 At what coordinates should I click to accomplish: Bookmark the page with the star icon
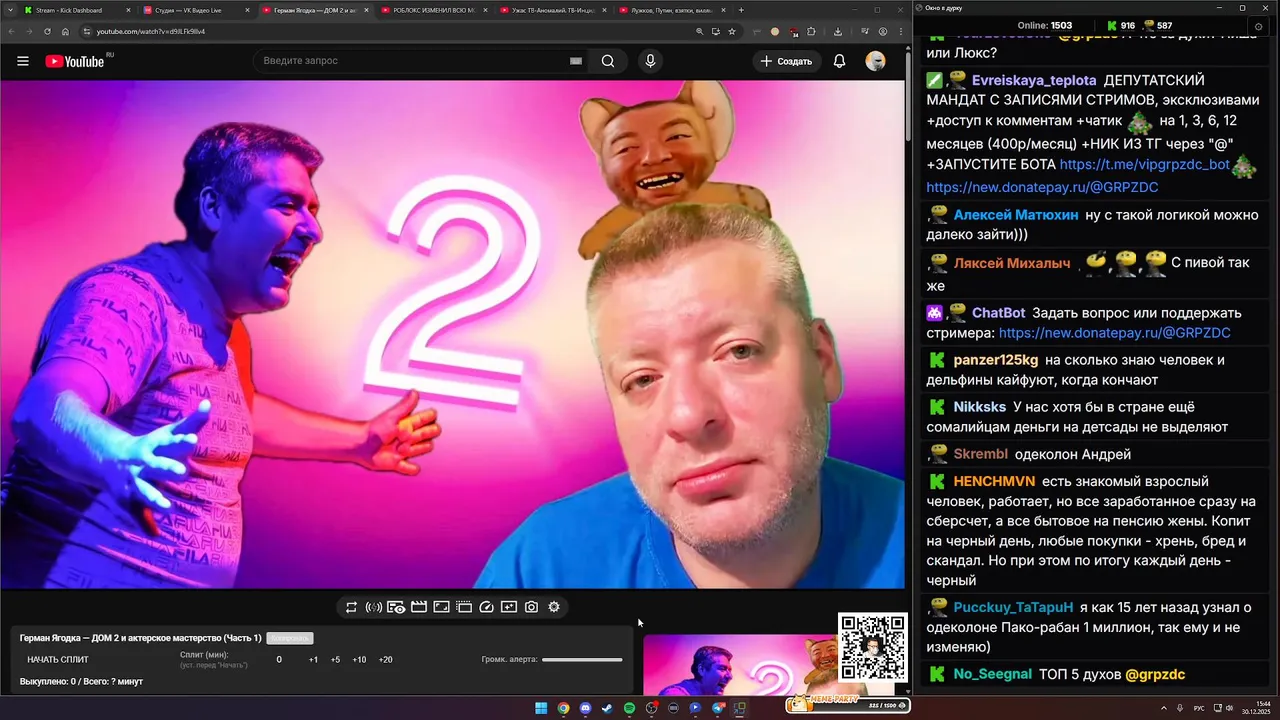[732, 31]
